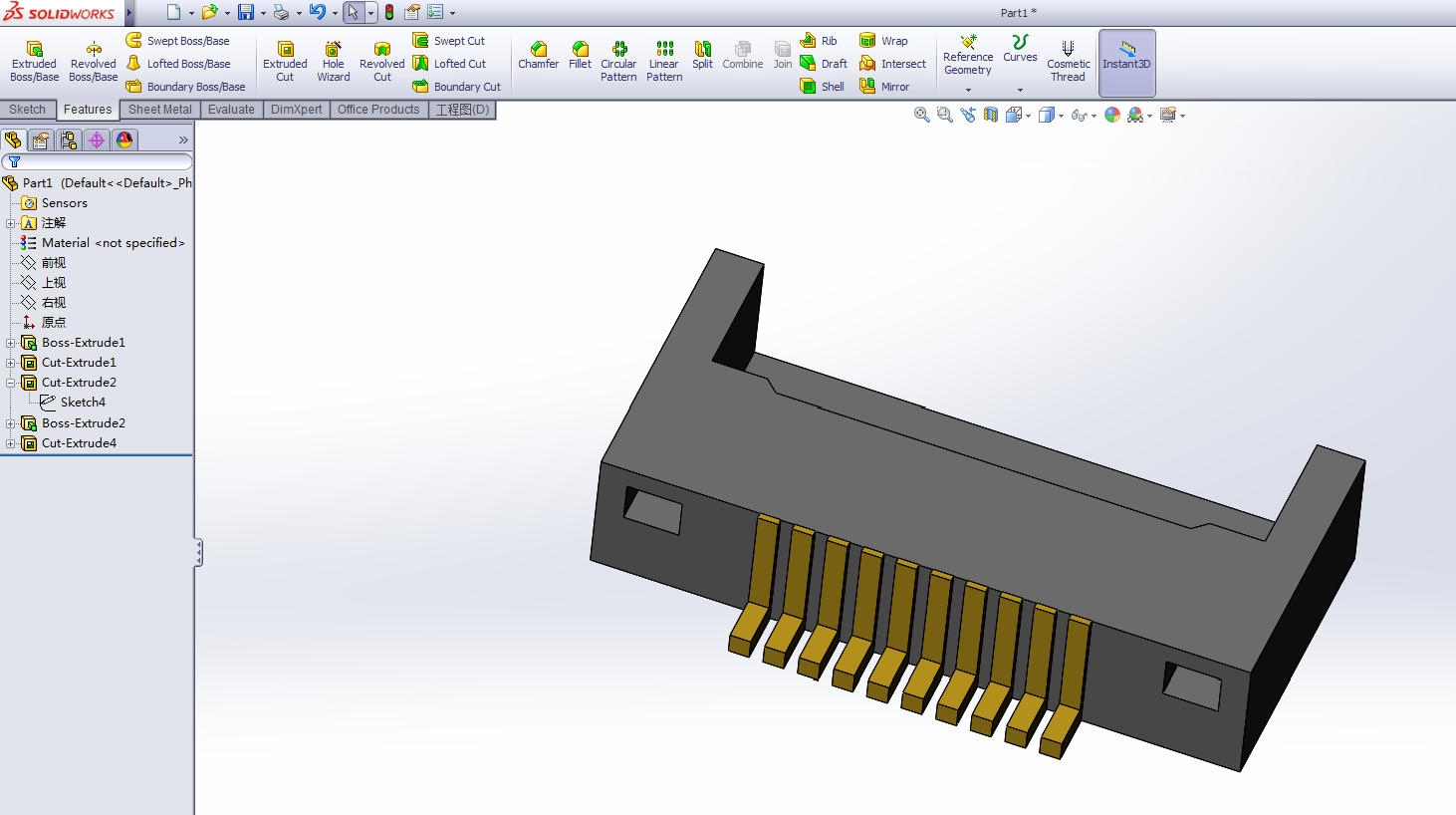Expand the Boss-Extrude2 feature

(x=11, y=423)
